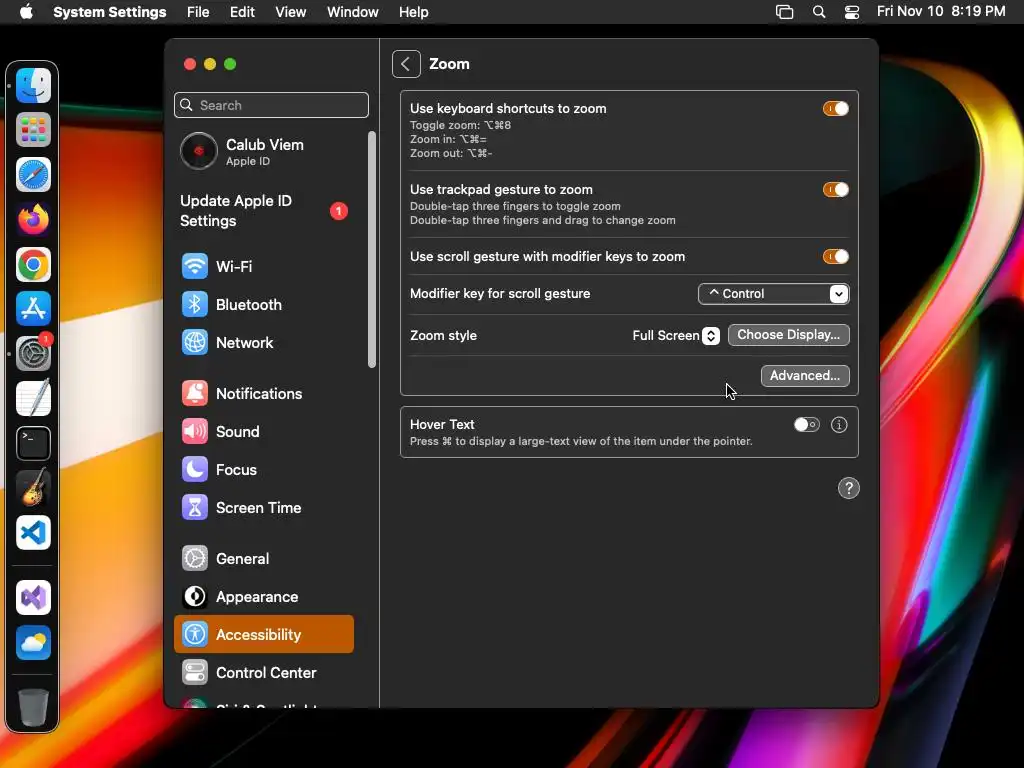Image resolution: width=1024 pixels, height=768 pixels.
Task: Open Terminal from the Dock
Action: [33, 443]
